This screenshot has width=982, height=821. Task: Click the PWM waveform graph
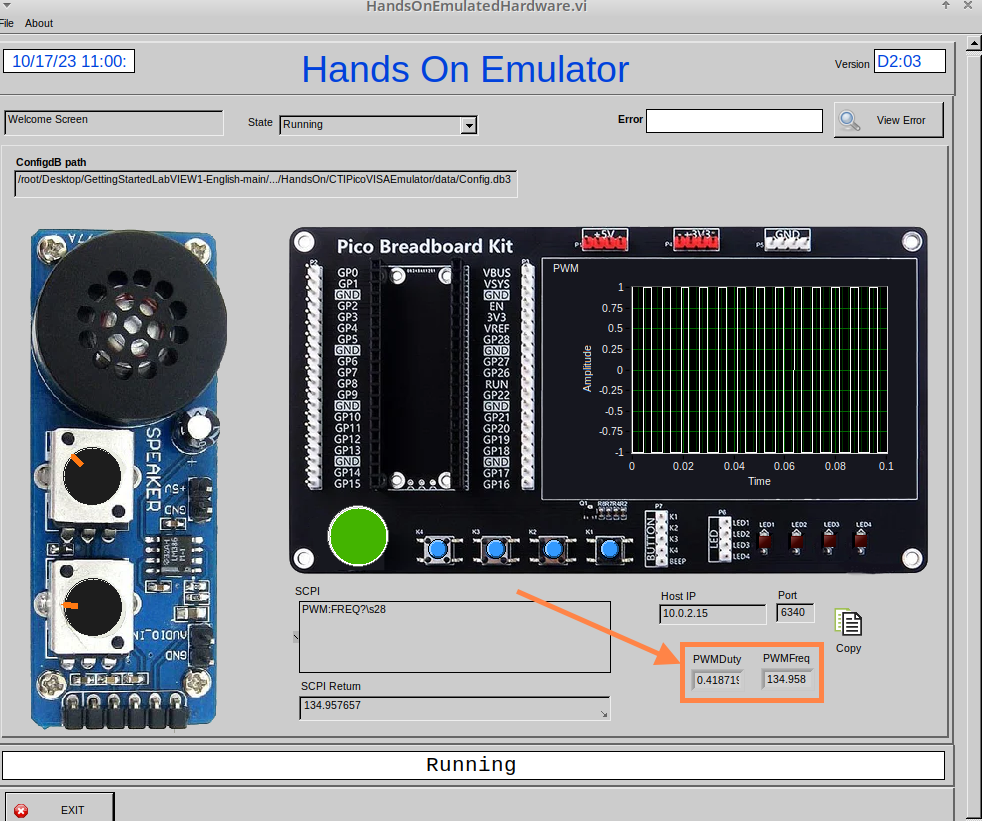(x=759, y=369)
